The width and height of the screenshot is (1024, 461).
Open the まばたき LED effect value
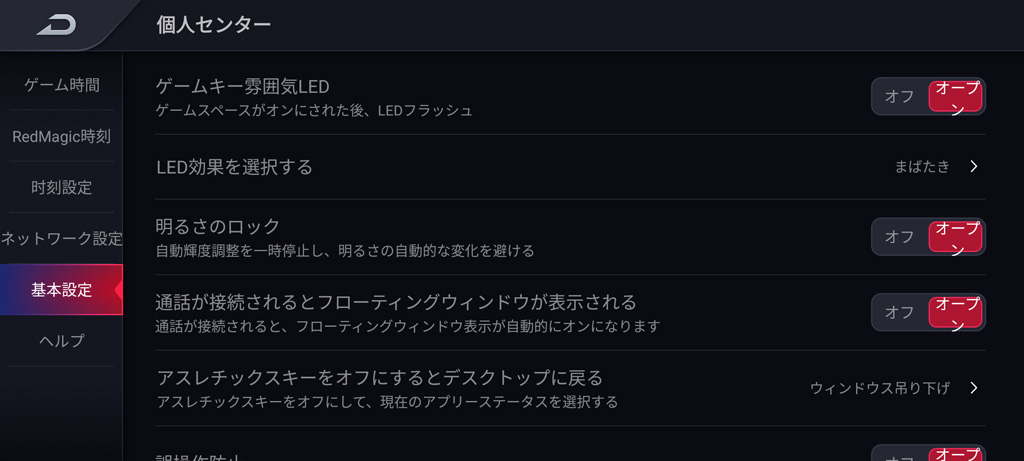[922, 167]
